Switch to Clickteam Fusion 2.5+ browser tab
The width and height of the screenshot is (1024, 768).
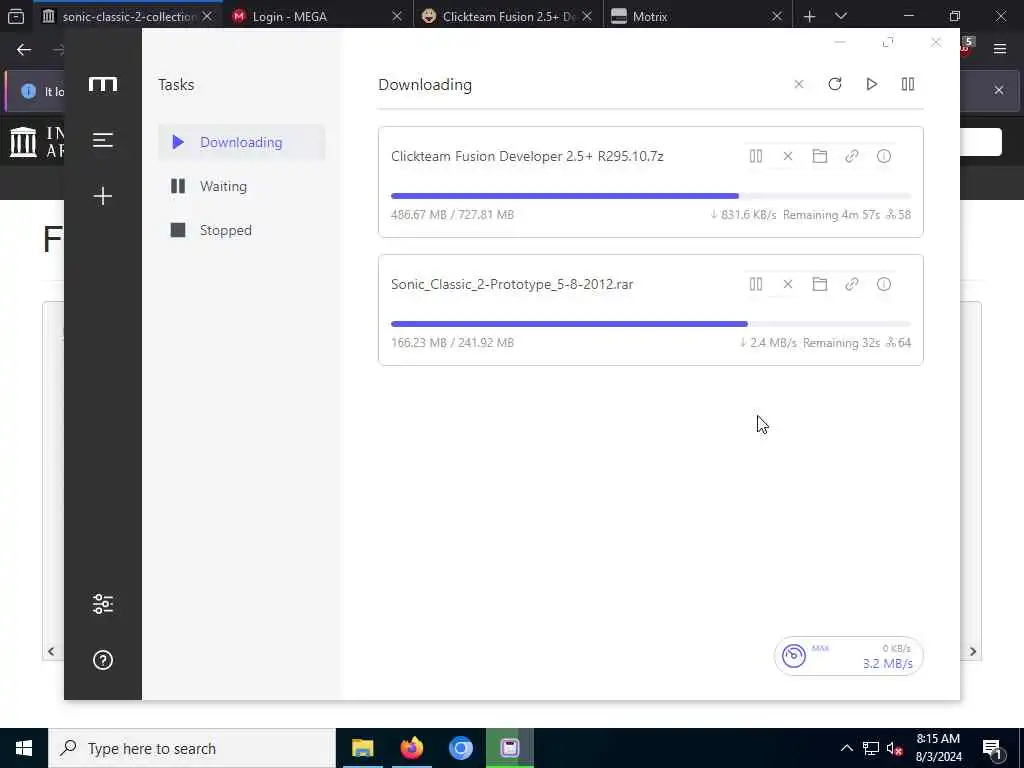coord(509,16)
